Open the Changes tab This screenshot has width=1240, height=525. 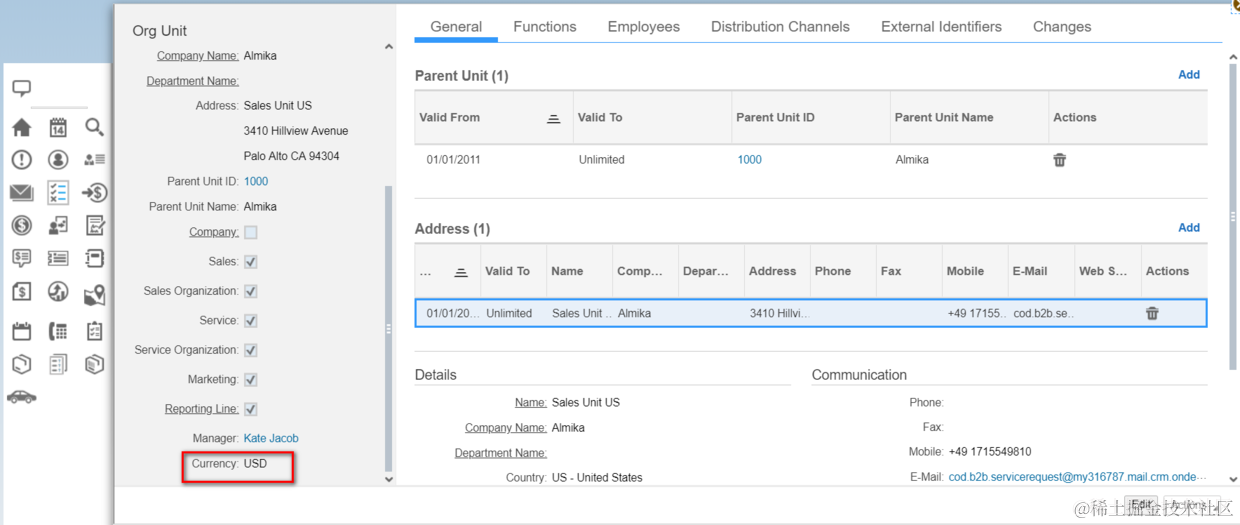tap(1062, 27)
